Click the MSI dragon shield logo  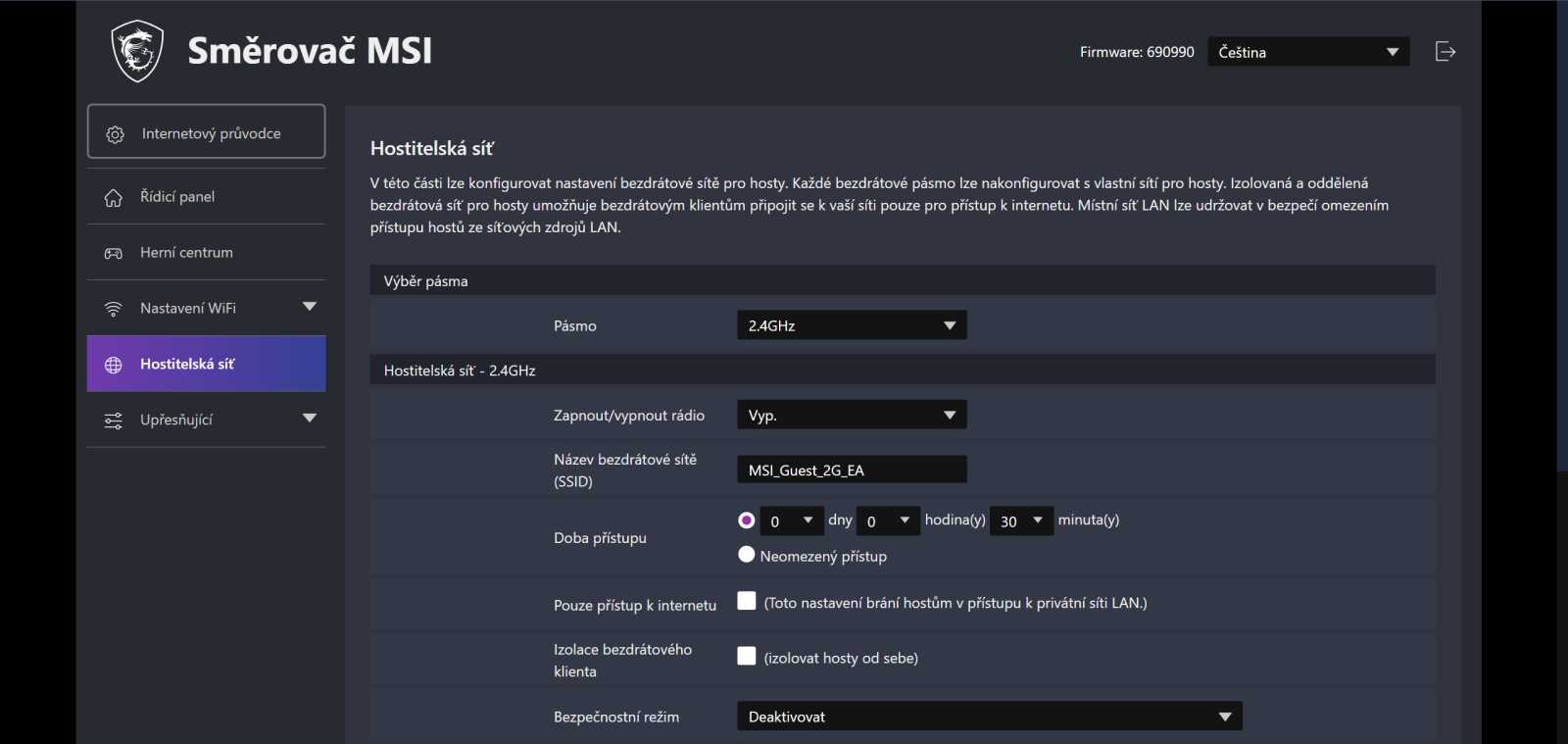tap(136, 51)
